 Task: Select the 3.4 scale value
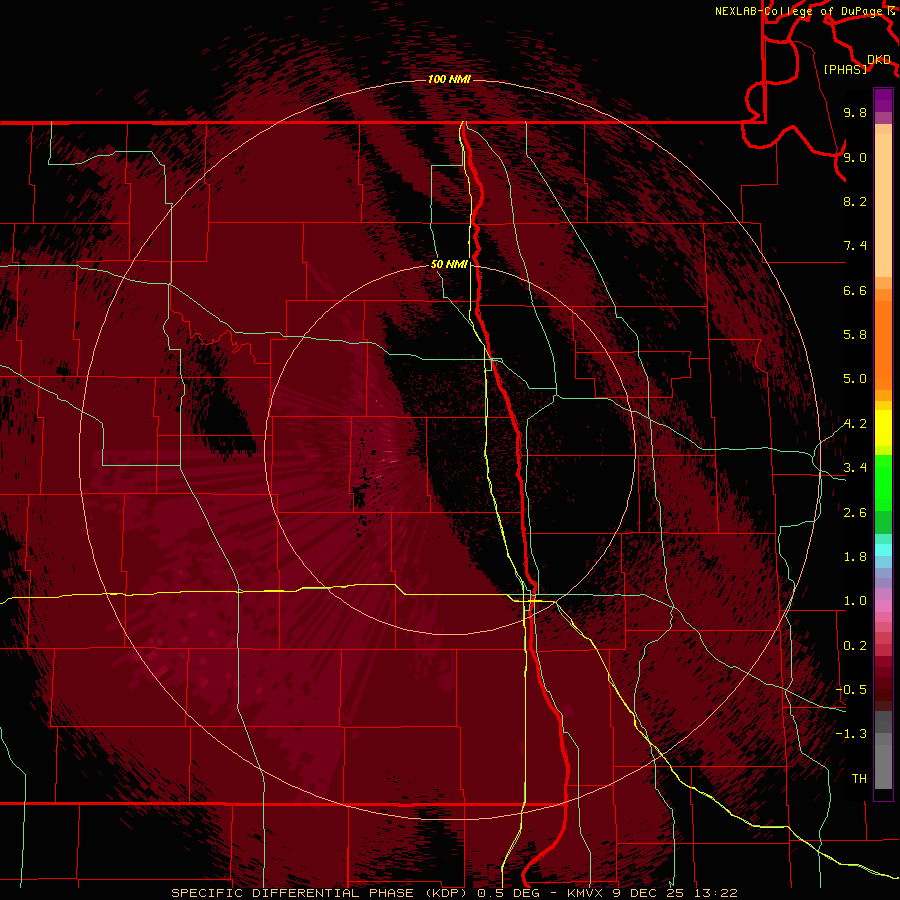855,468
